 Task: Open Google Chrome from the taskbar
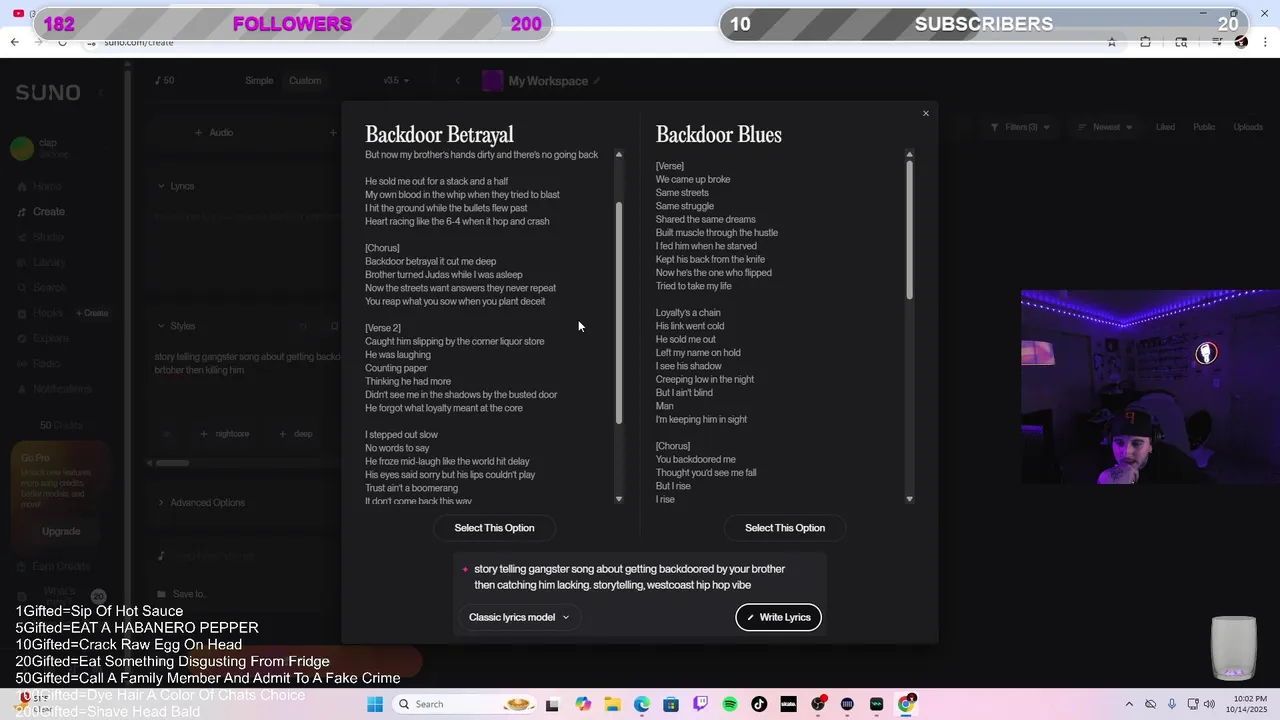[906, 704]
